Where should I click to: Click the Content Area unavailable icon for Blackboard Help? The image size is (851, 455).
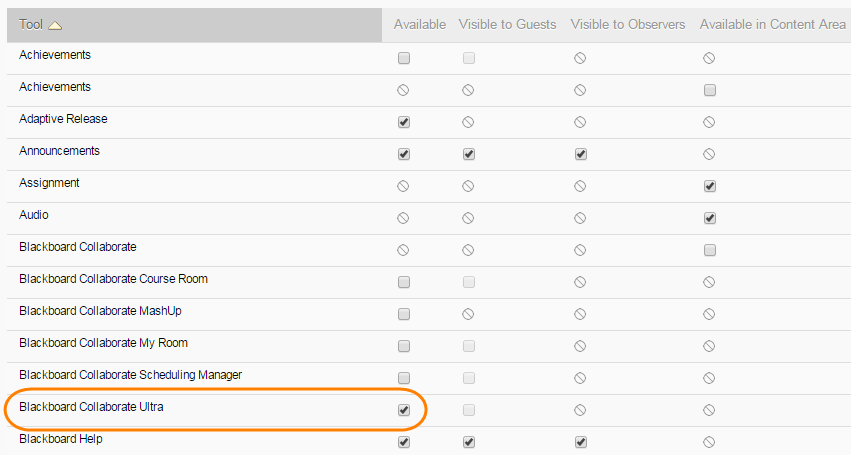(709, 442)
